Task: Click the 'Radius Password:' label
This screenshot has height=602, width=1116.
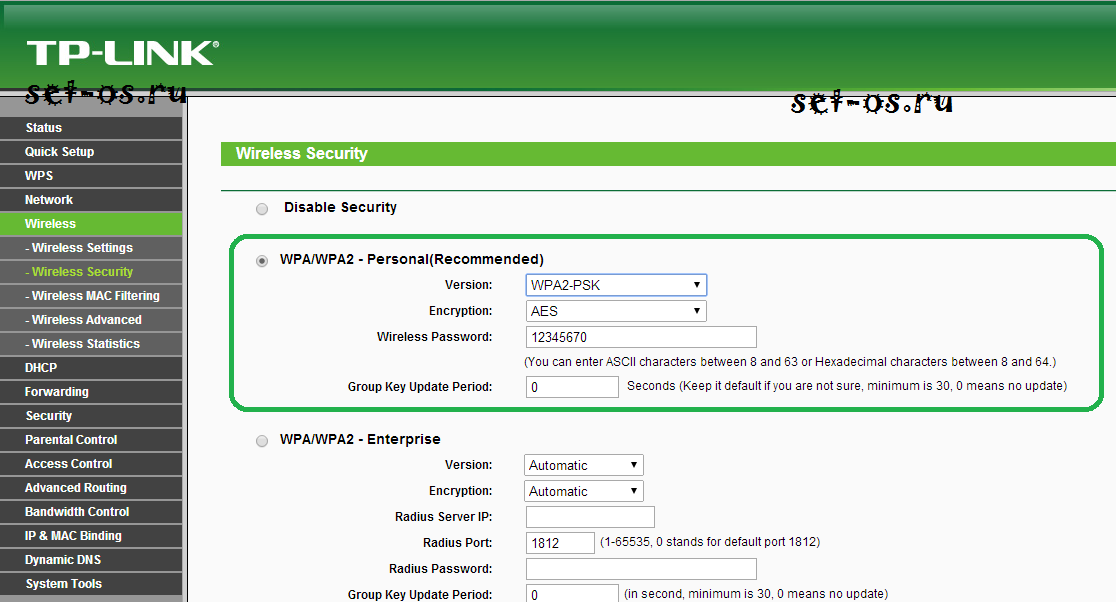Action: coord(441,569)
